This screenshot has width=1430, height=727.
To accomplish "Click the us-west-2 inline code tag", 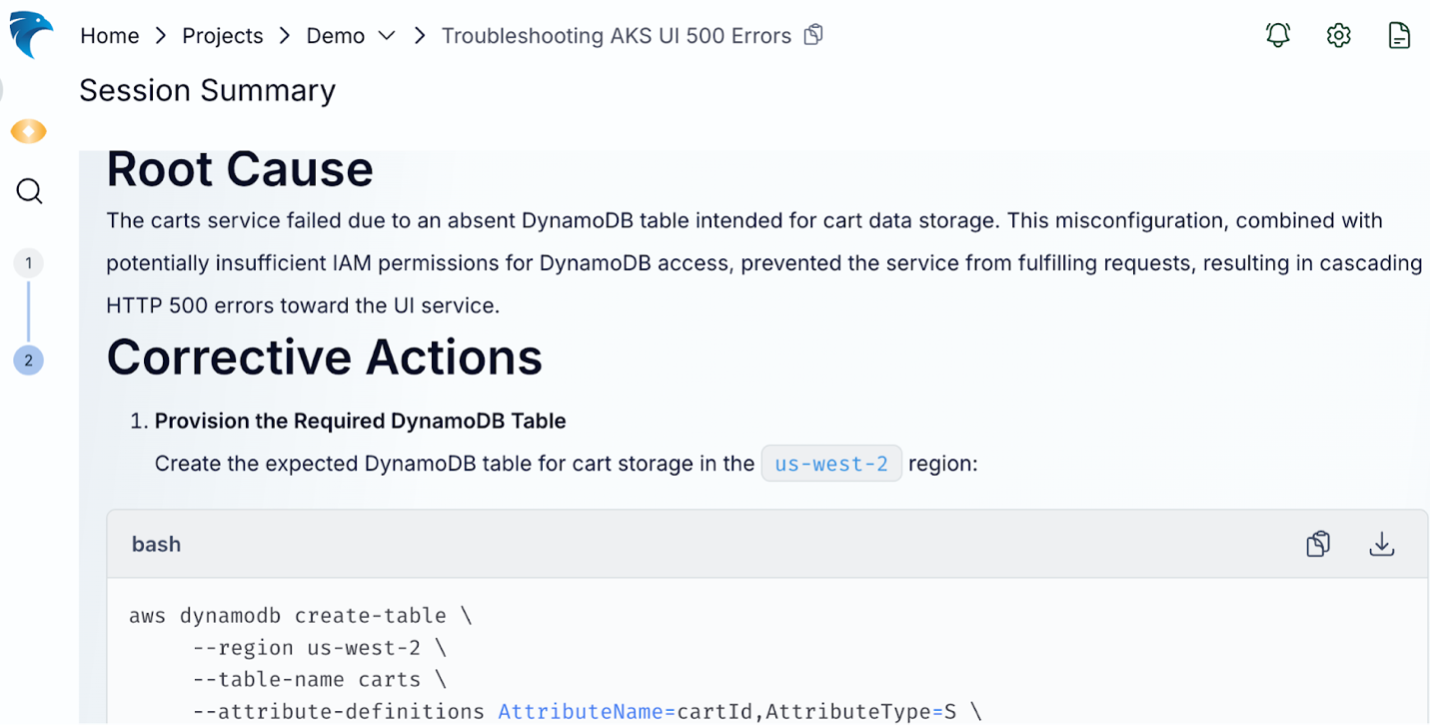I will 831,464.
